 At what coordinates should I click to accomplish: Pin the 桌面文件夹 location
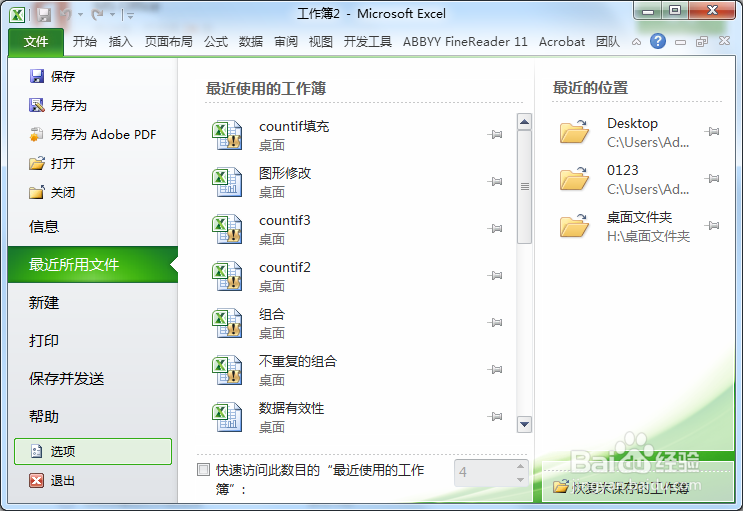tap(712, 225)
